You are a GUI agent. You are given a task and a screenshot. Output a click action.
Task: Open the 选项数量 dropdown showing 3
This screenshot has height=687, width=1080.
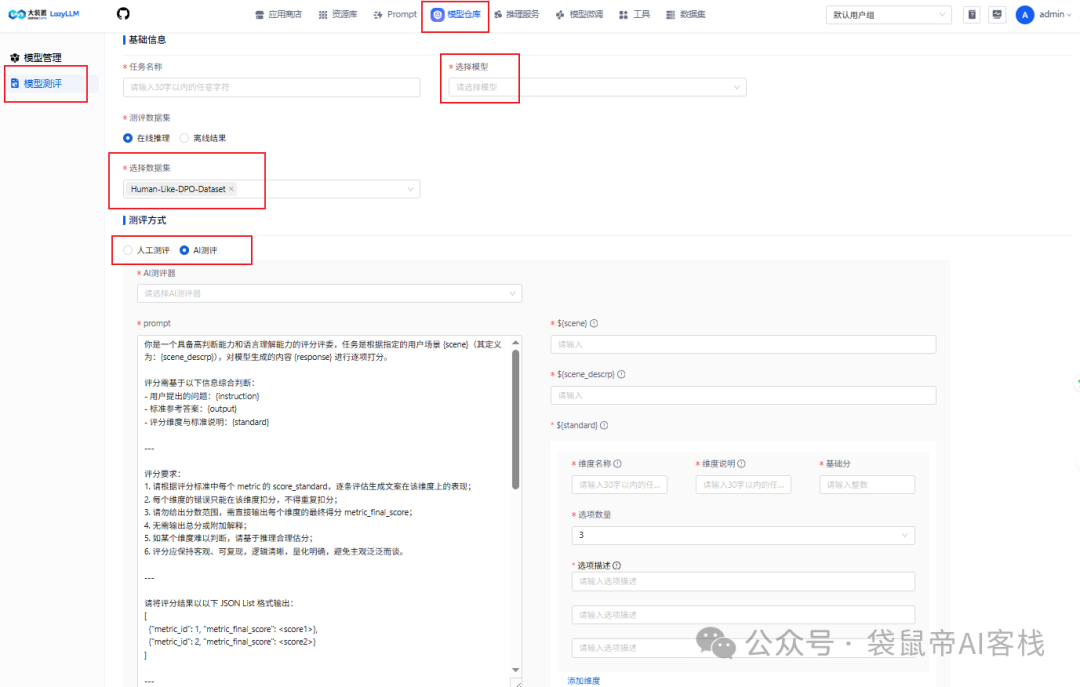(x=743, y=535)
